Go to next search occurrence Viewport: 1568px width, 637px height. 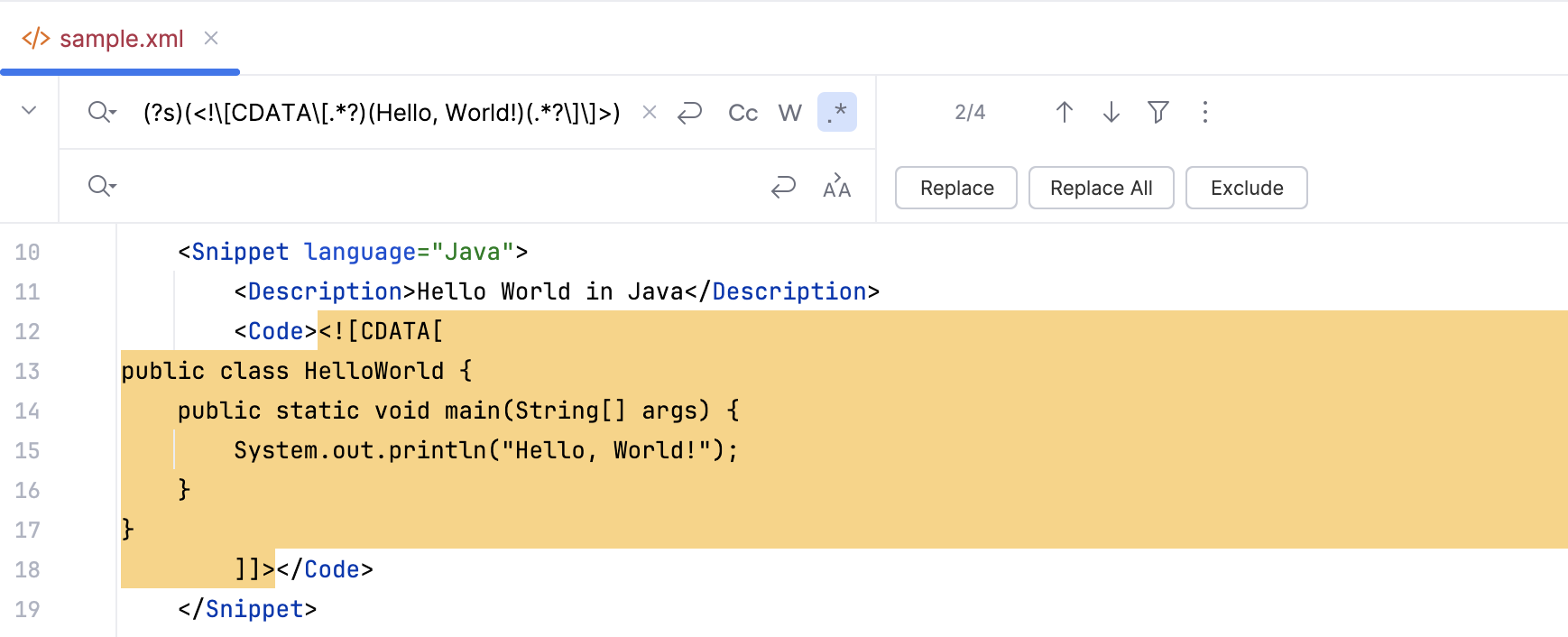pos(1111,112)
